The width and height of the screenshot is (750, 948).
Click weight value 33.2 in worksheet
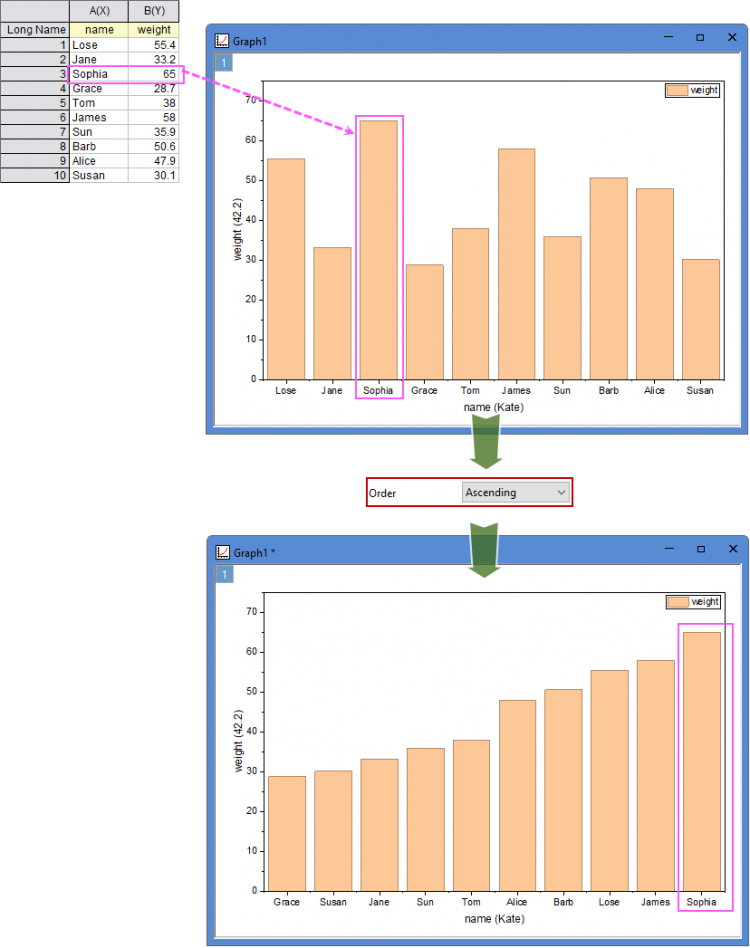pos(154,59)
